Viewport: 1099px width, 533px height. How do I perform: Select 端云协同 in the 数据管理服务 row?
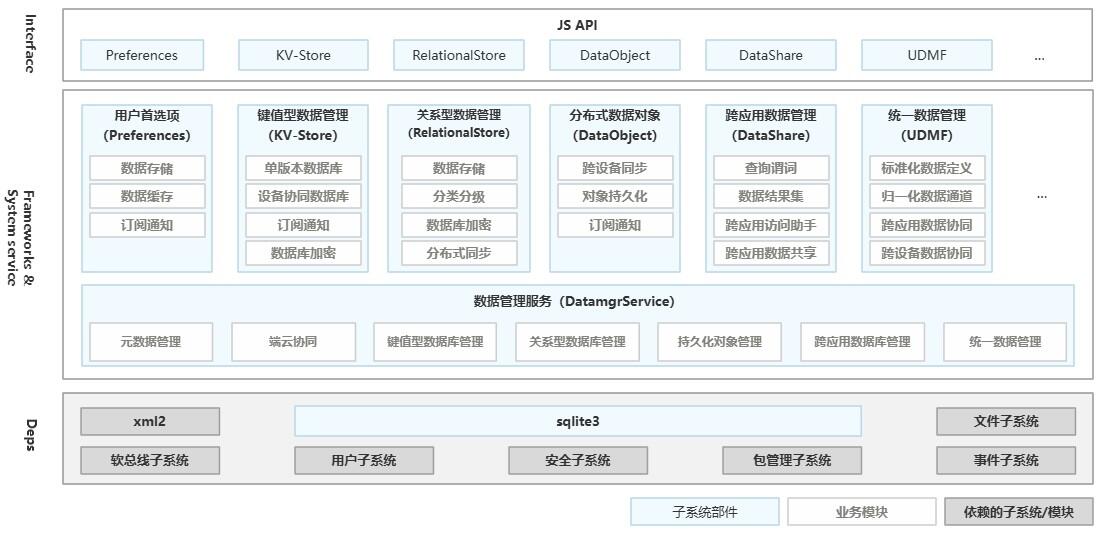(293, 341)
